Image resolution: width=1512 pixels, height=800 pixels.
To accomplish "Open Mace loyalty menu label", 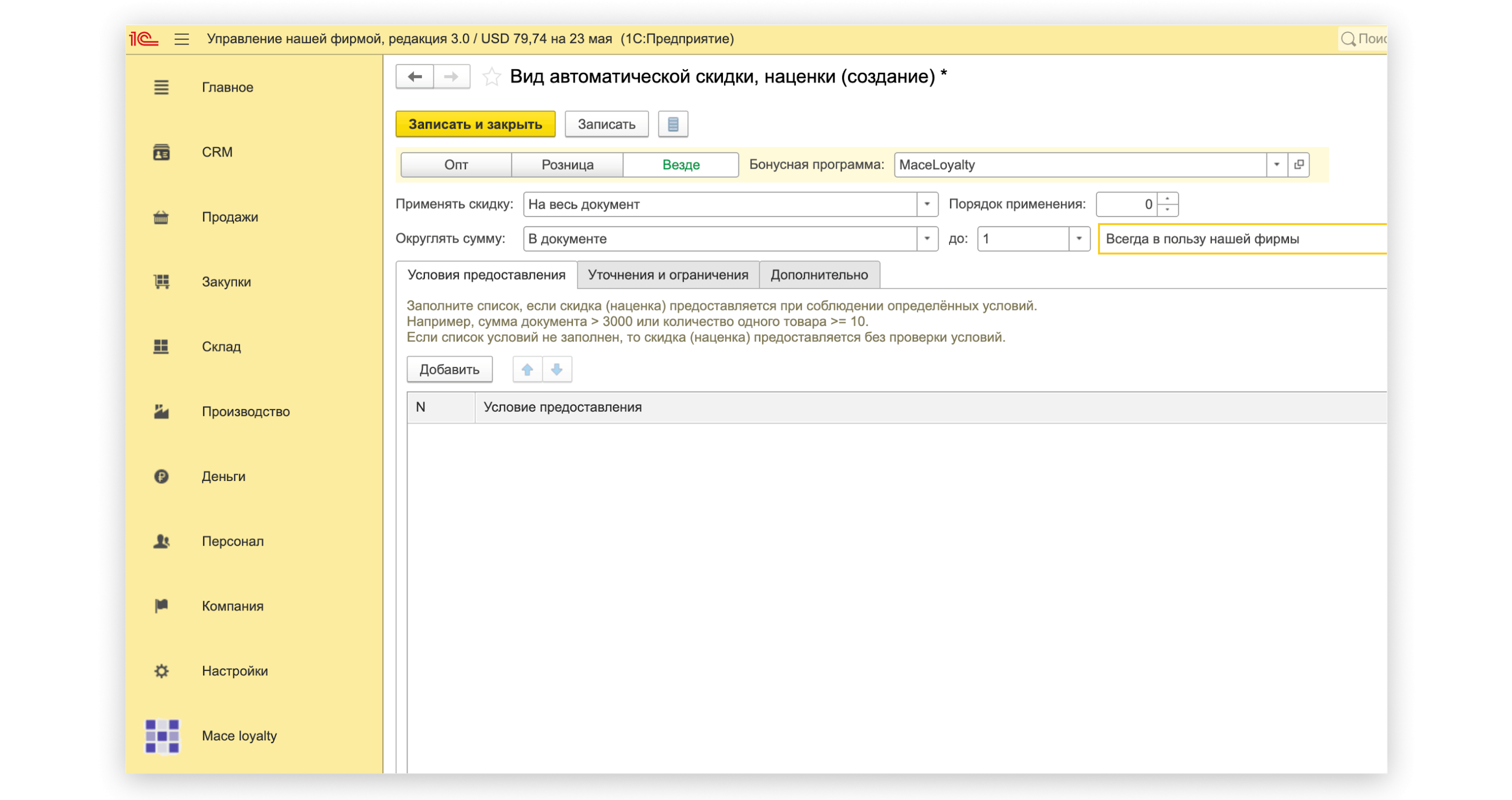I will [x=239, y=736].
